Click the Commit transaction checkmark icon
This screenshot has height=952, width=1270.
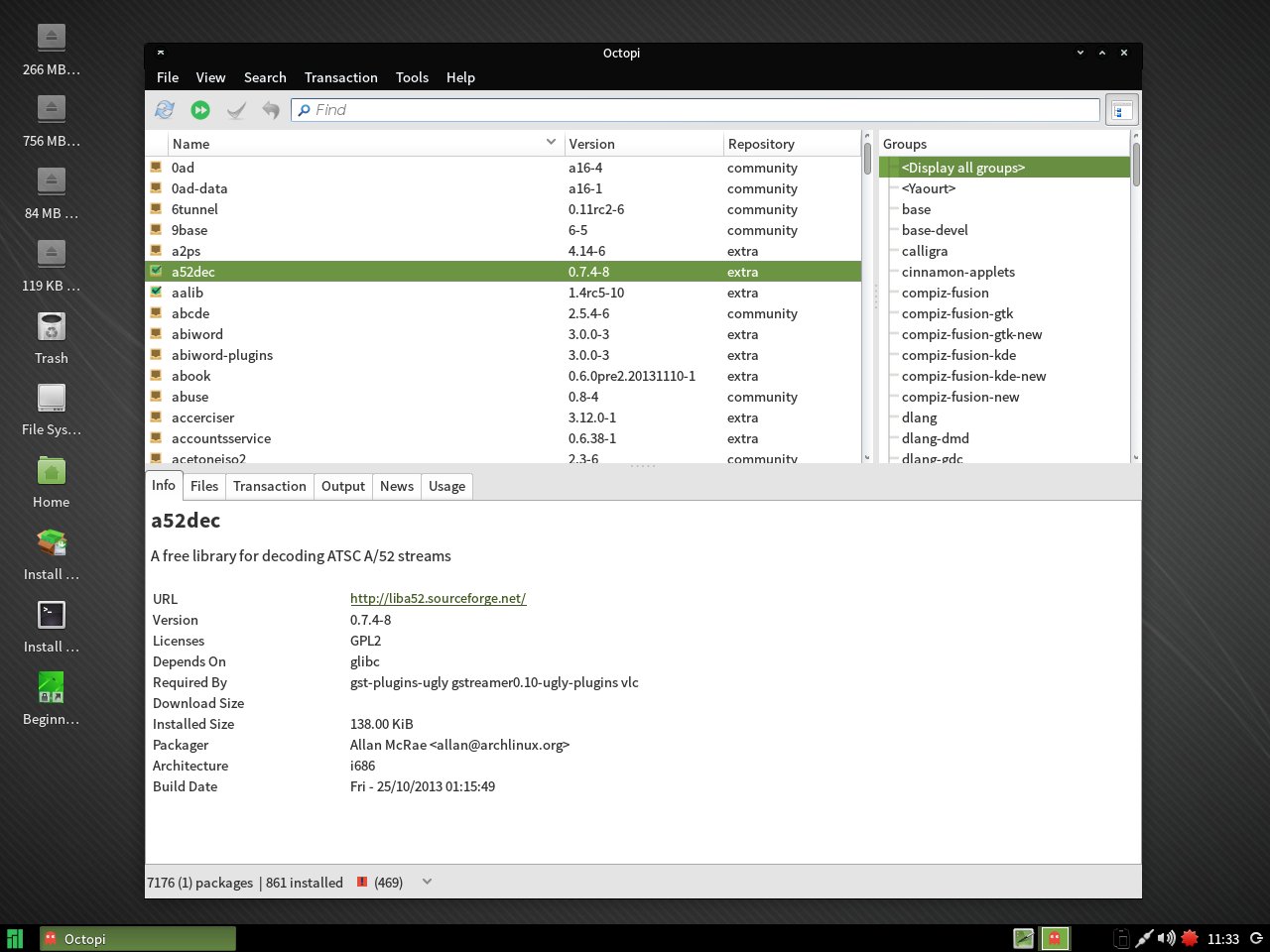tap(236, 110)
